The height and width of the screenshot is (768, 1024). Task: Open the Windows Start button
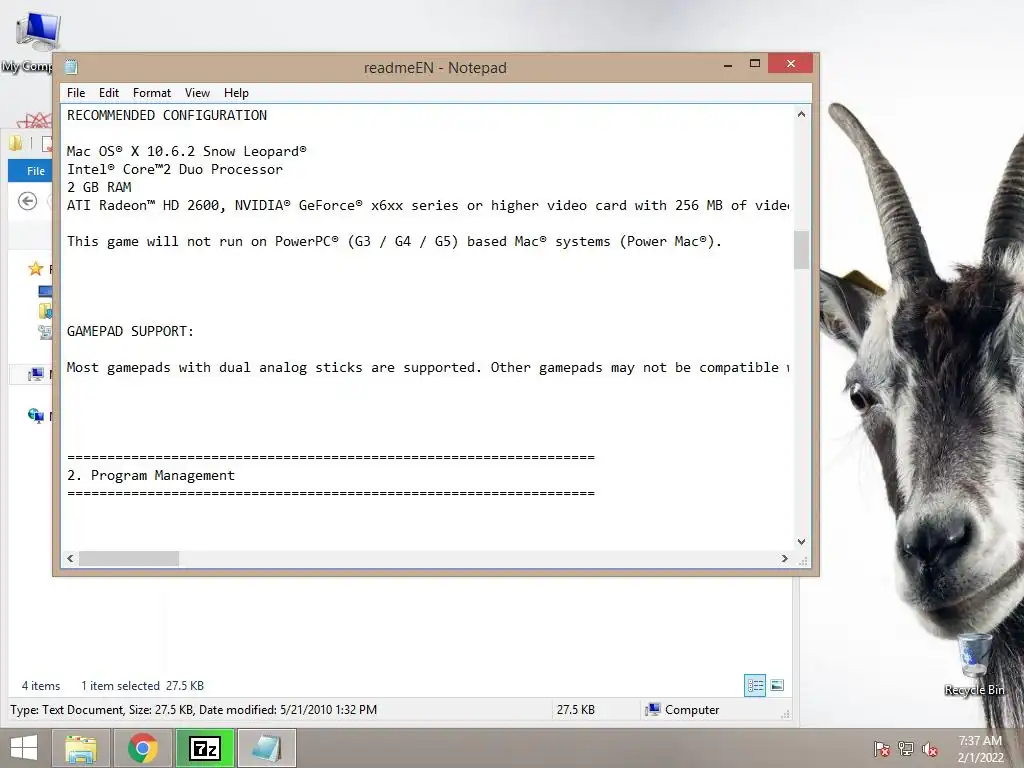tap(24, 748)
